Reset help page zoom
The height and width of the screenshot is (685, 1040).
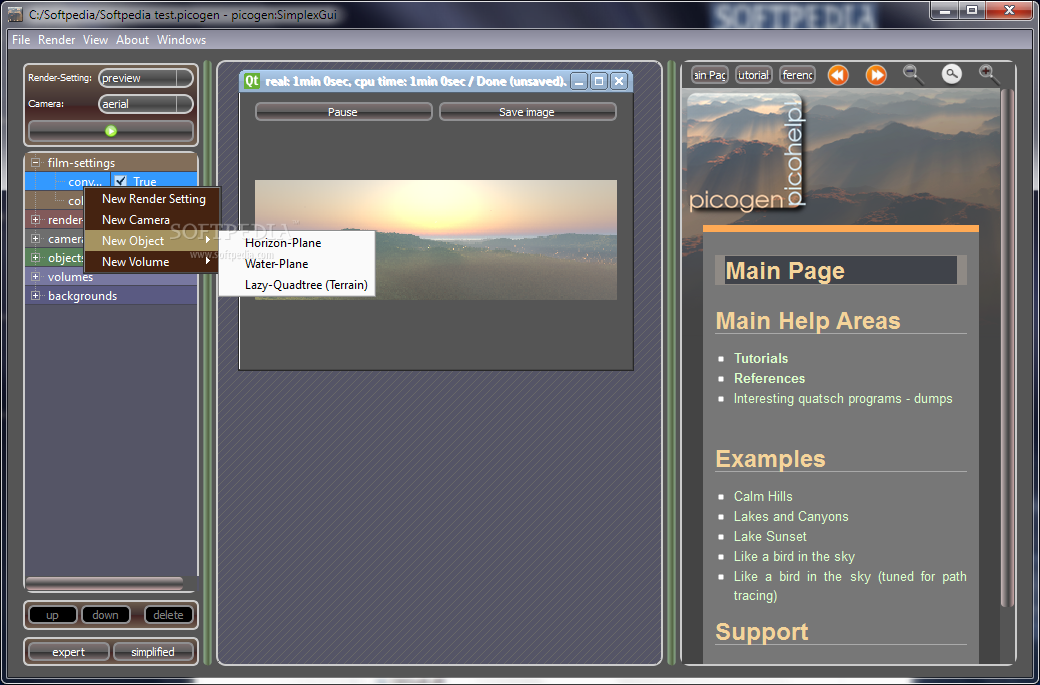pos(952,74)
